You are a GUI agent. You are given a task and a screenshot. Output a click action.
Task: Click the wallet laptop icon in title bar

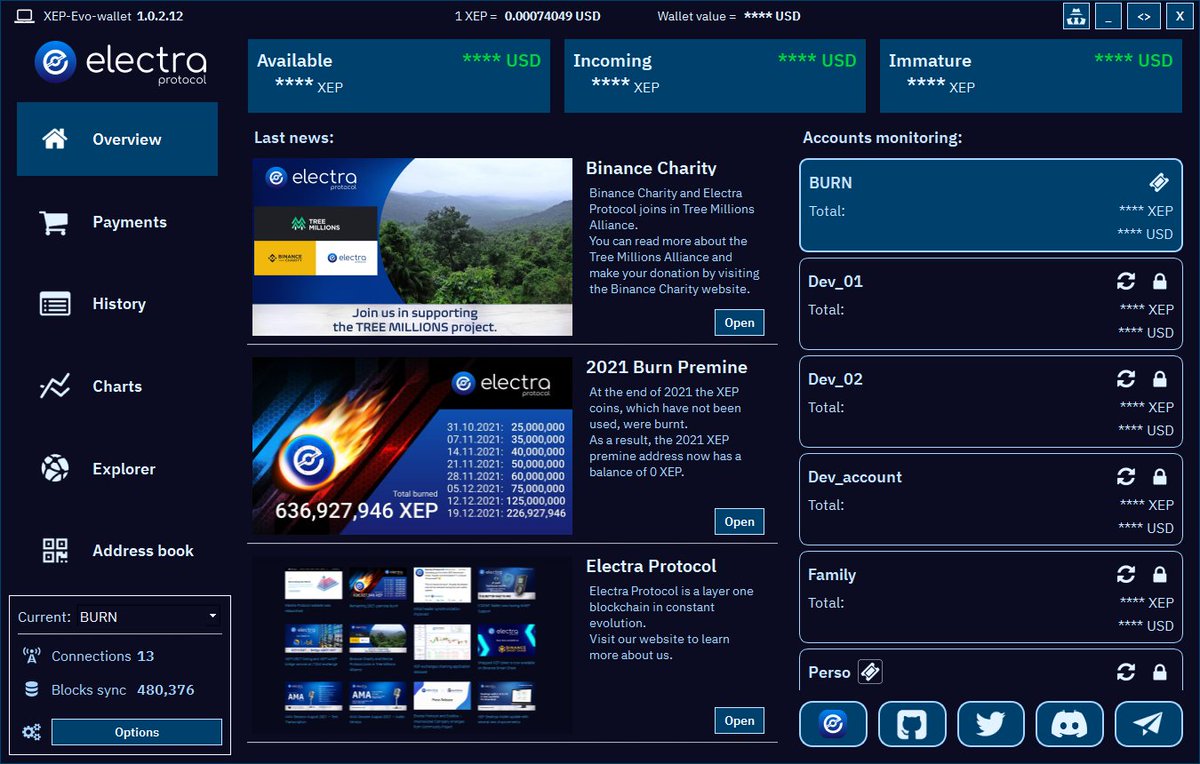pos(26,16)
